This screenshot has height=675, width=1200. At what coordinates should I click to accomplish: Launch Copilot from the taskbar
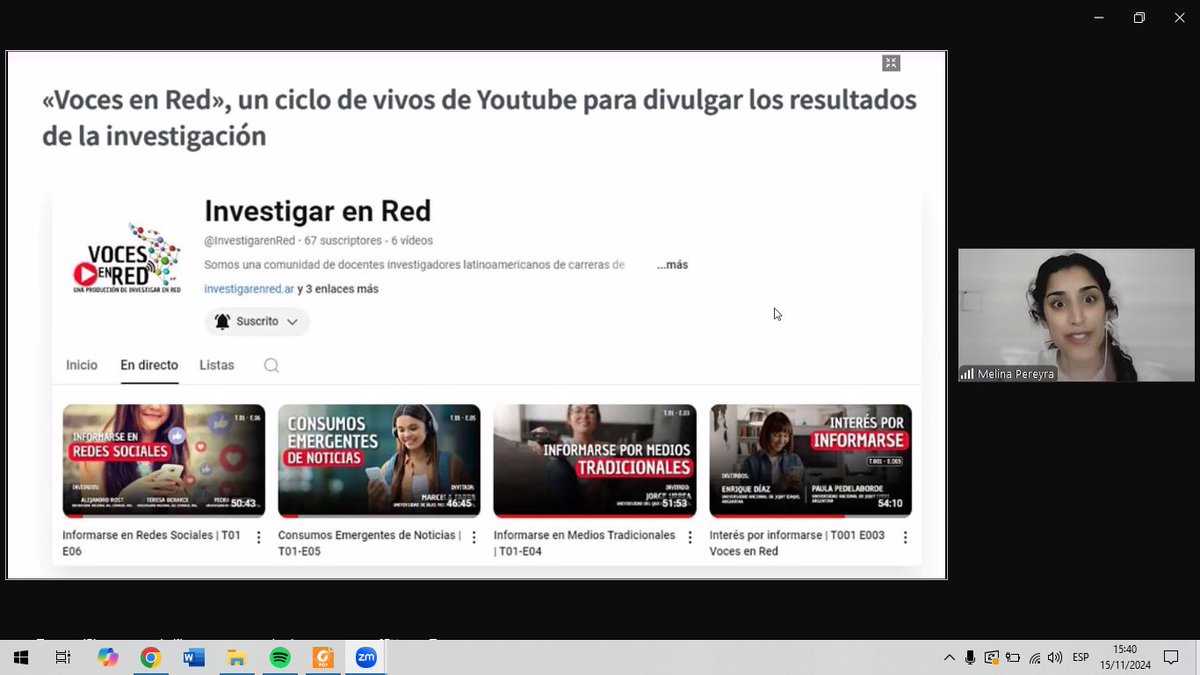click(107, 657)
